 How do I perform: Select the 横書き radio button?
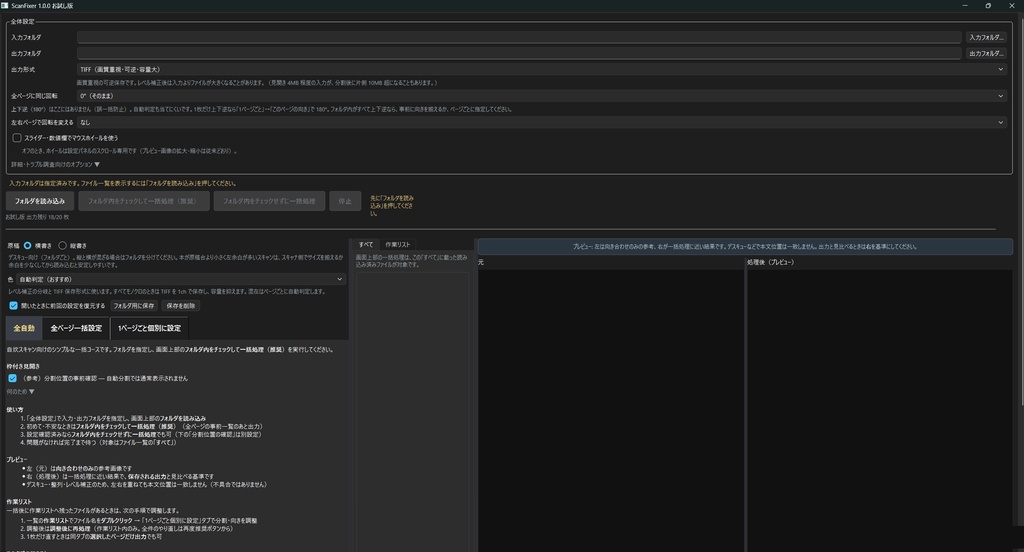coord(27,246)
